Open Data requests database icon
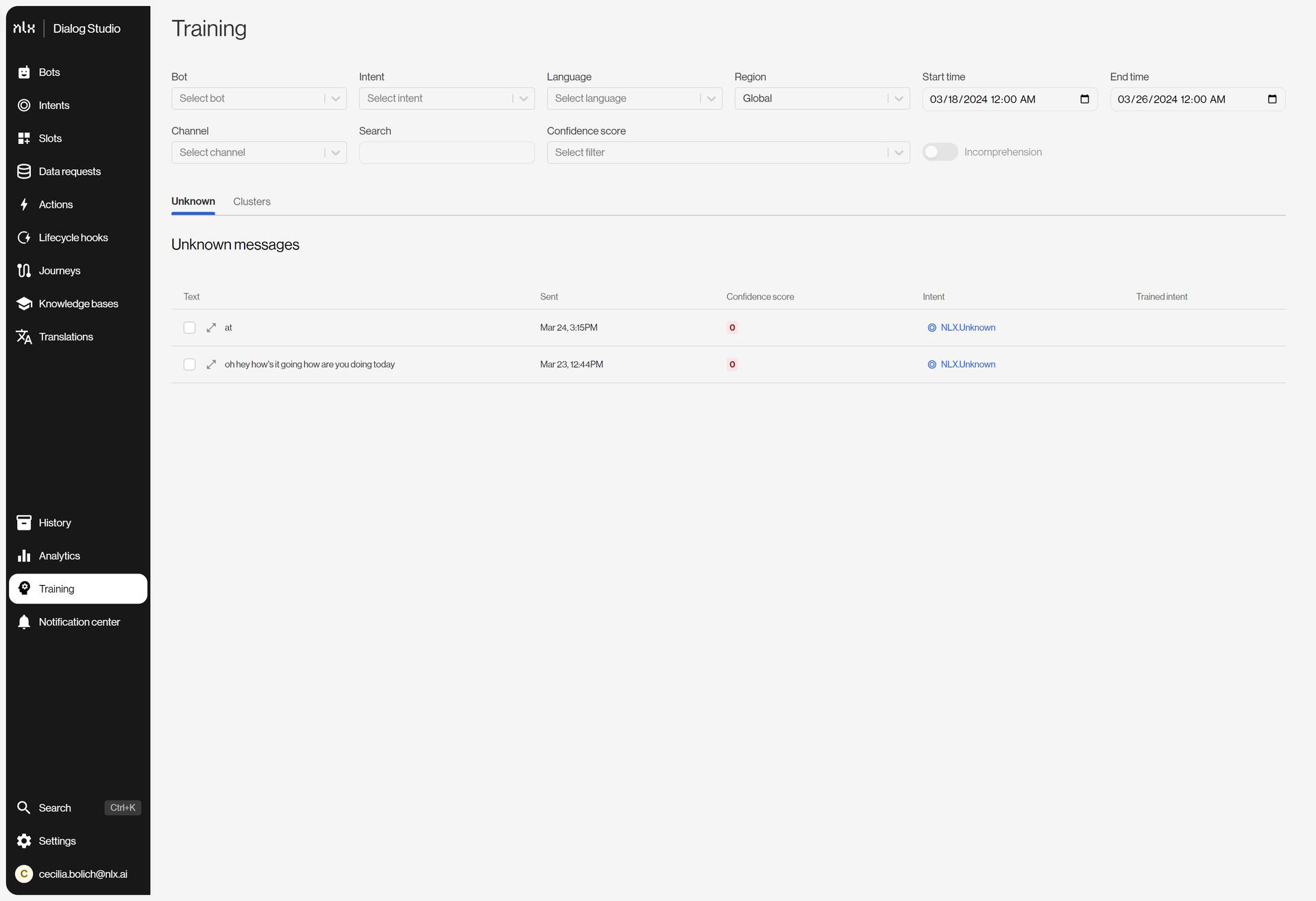Viewport: 1316px width, 901px height. coord(24,171)
